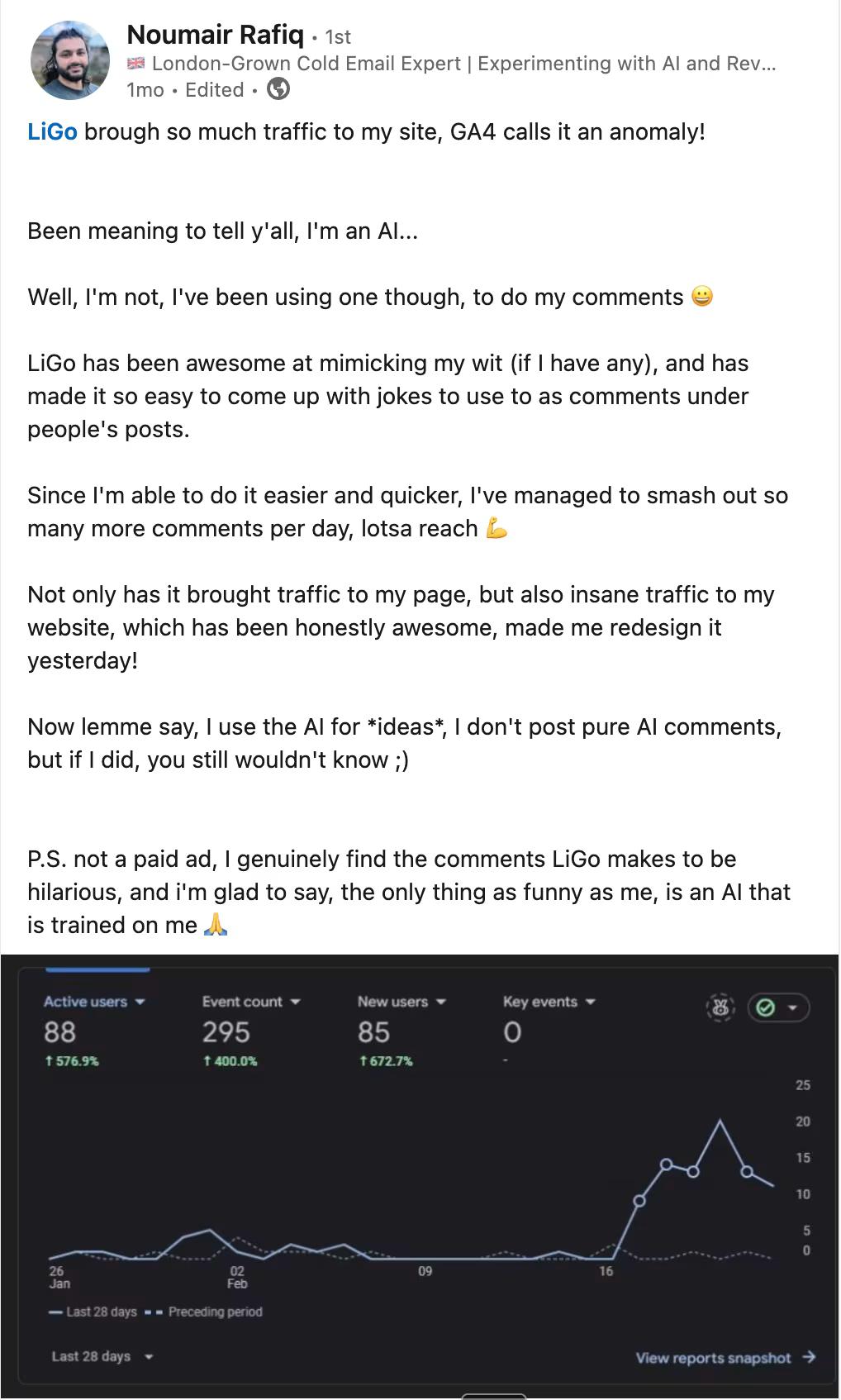
Task: Toggle the Preceding period legend series
Action: tap(205, 1312)
